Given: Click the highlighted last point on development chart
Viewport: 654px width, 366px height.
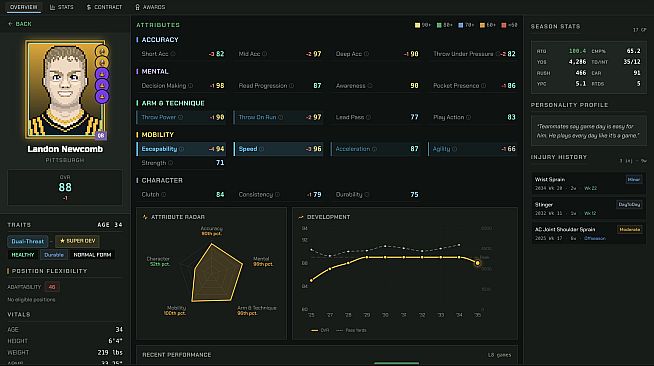Looking at the screenshot, I should coord(478,263).
